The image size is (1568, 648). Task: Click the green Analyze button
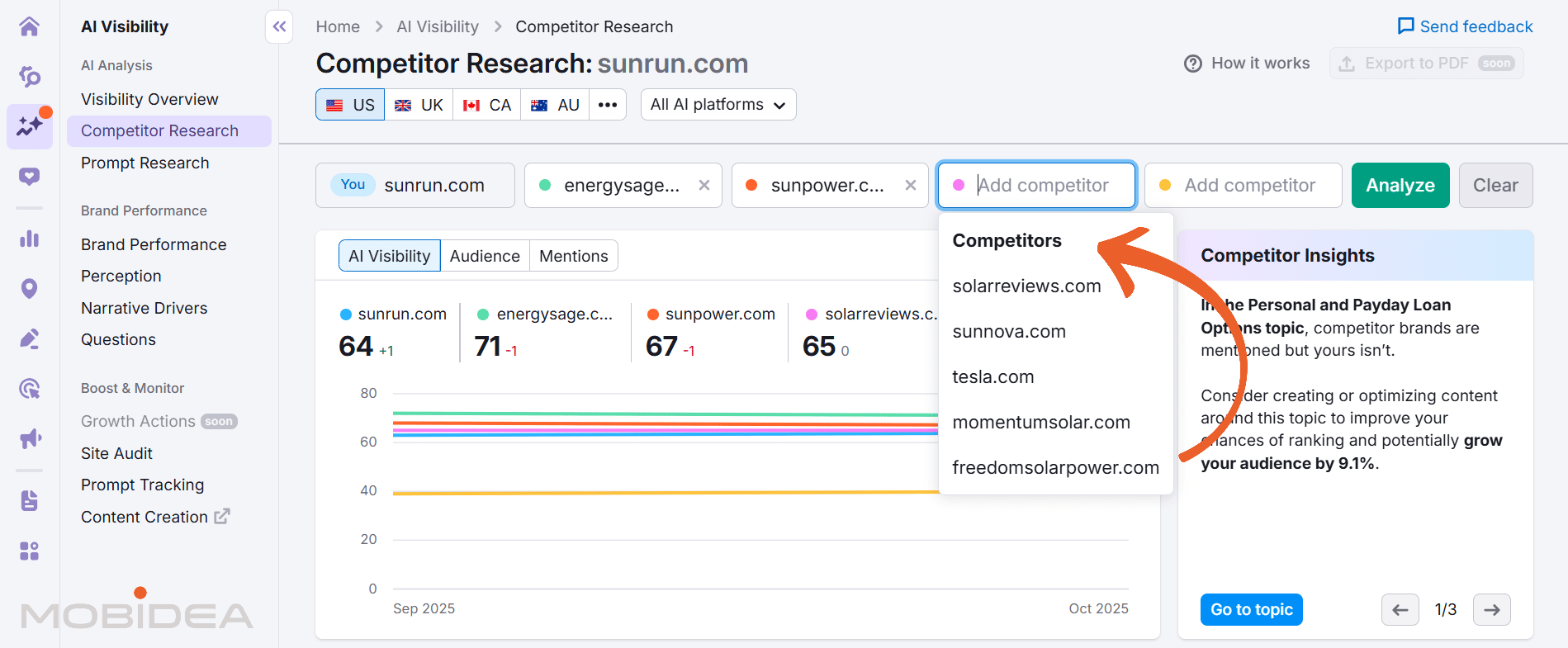click(1400, 185)
